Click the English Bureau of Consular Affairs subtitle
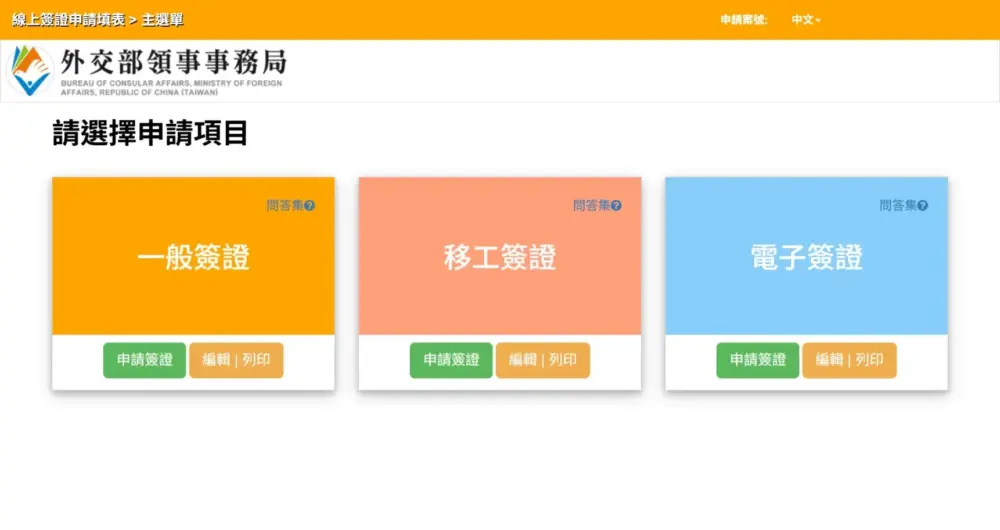 tap(171, 87)
